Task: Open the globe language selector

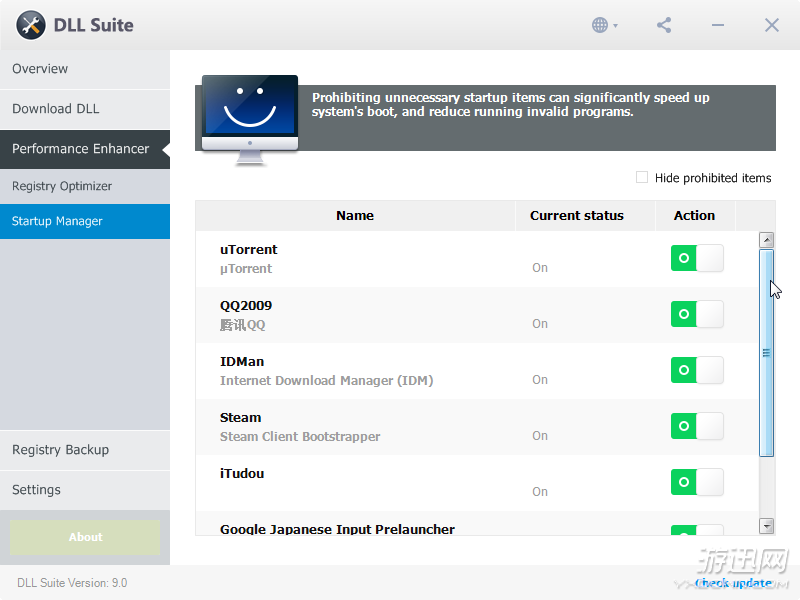Action: coord(605,25)
